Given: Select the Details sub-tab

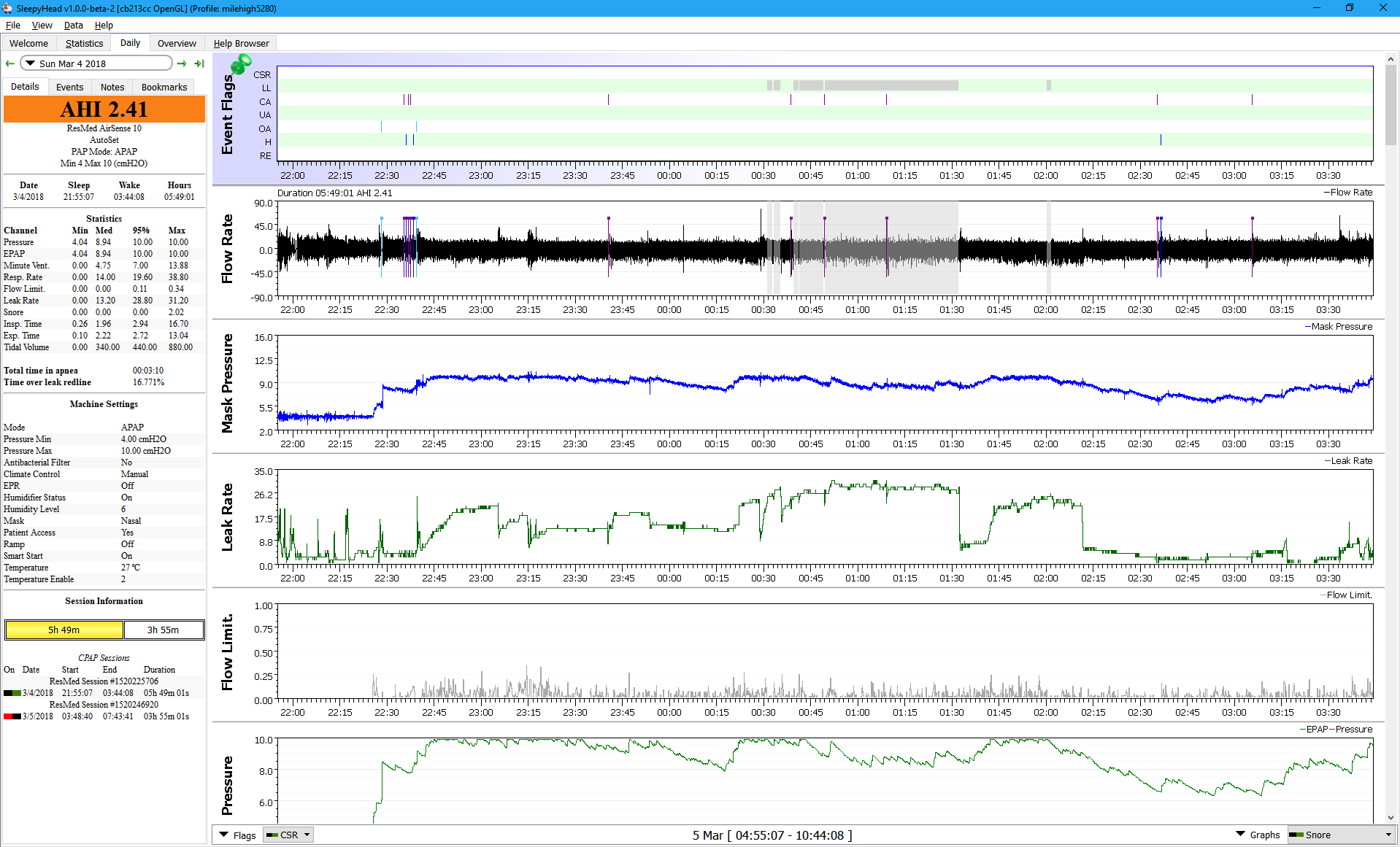Looking at the screenshot, I should (x=25, y=86).
